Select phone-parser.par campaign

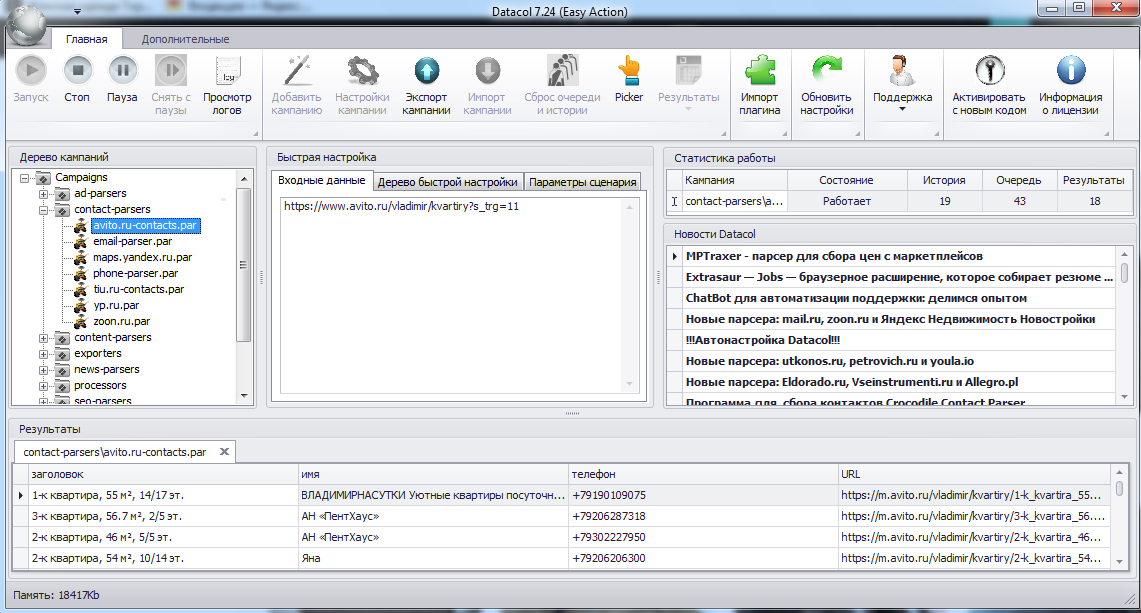[135, 274]
